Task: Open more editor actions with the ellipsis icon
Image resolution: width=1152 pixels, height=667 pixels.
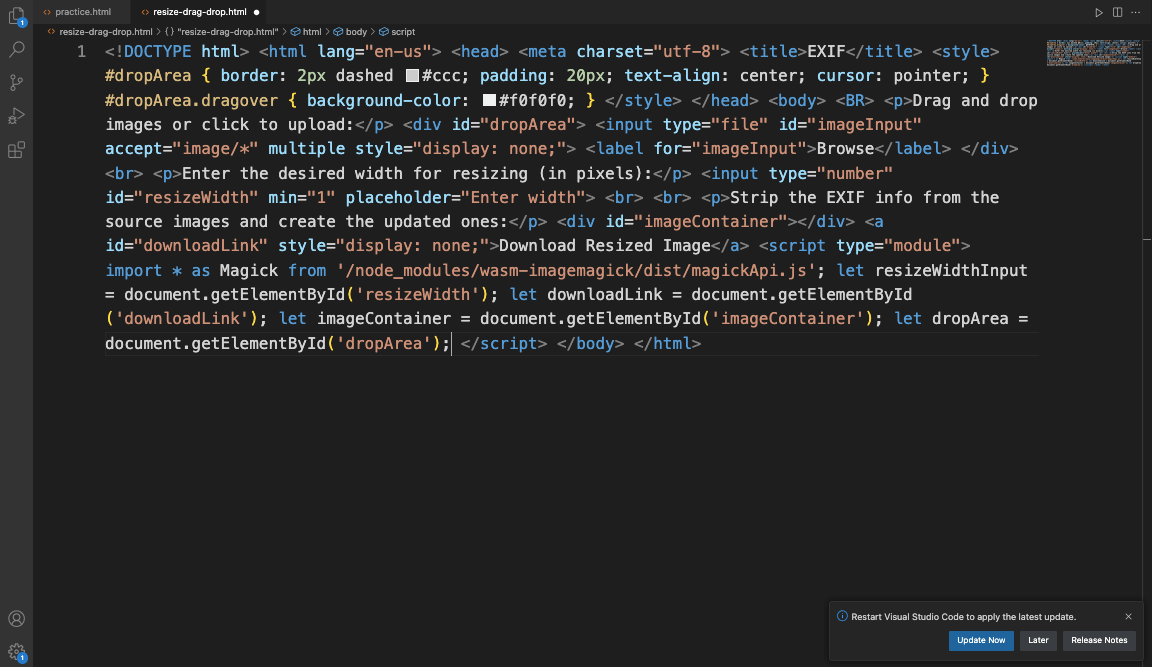Action: (x=1135, y=11)
